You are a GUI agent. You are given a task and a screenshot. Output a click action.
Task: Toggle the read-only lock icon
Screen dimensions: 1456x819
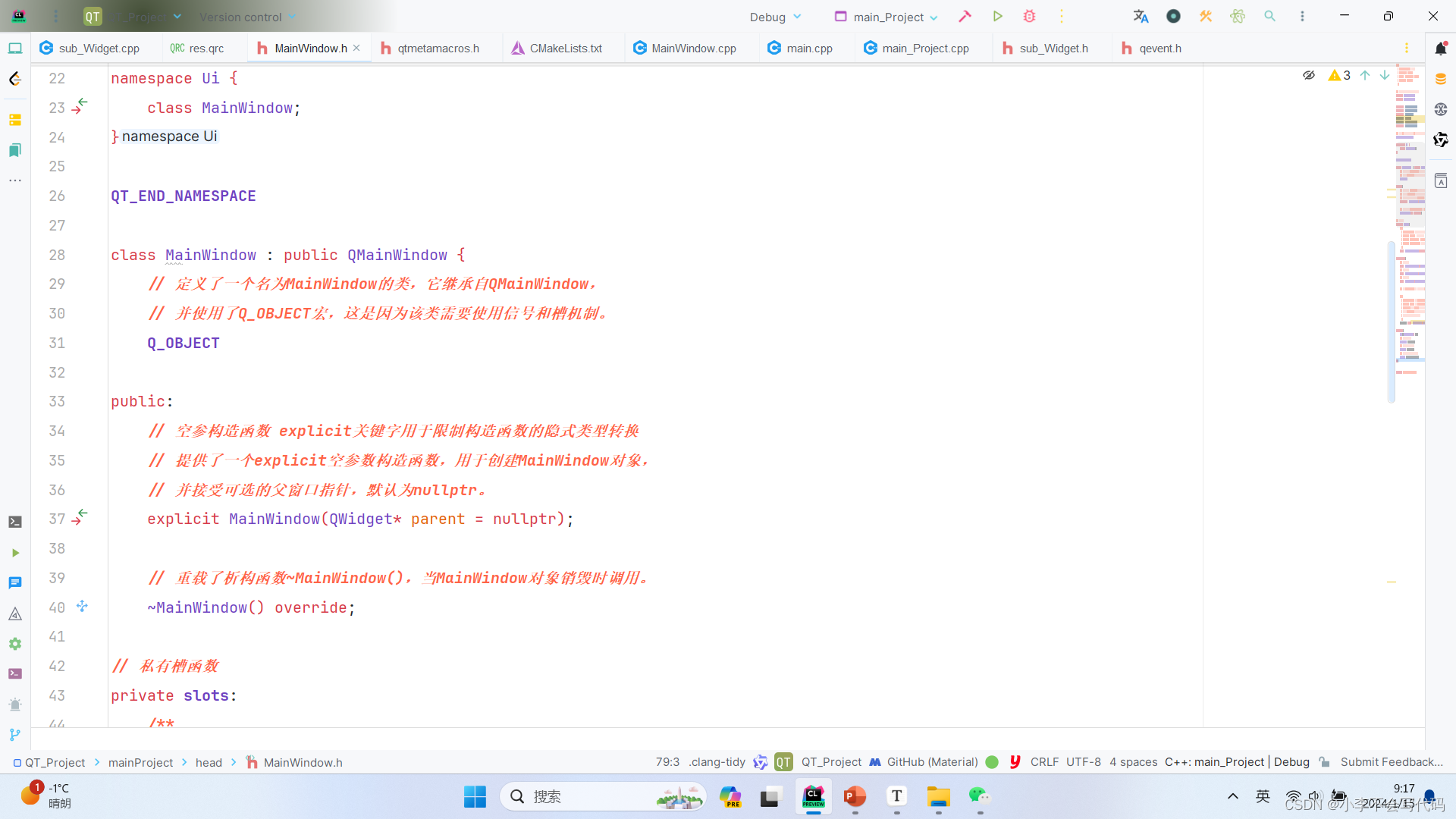[x=1324, y=762]
